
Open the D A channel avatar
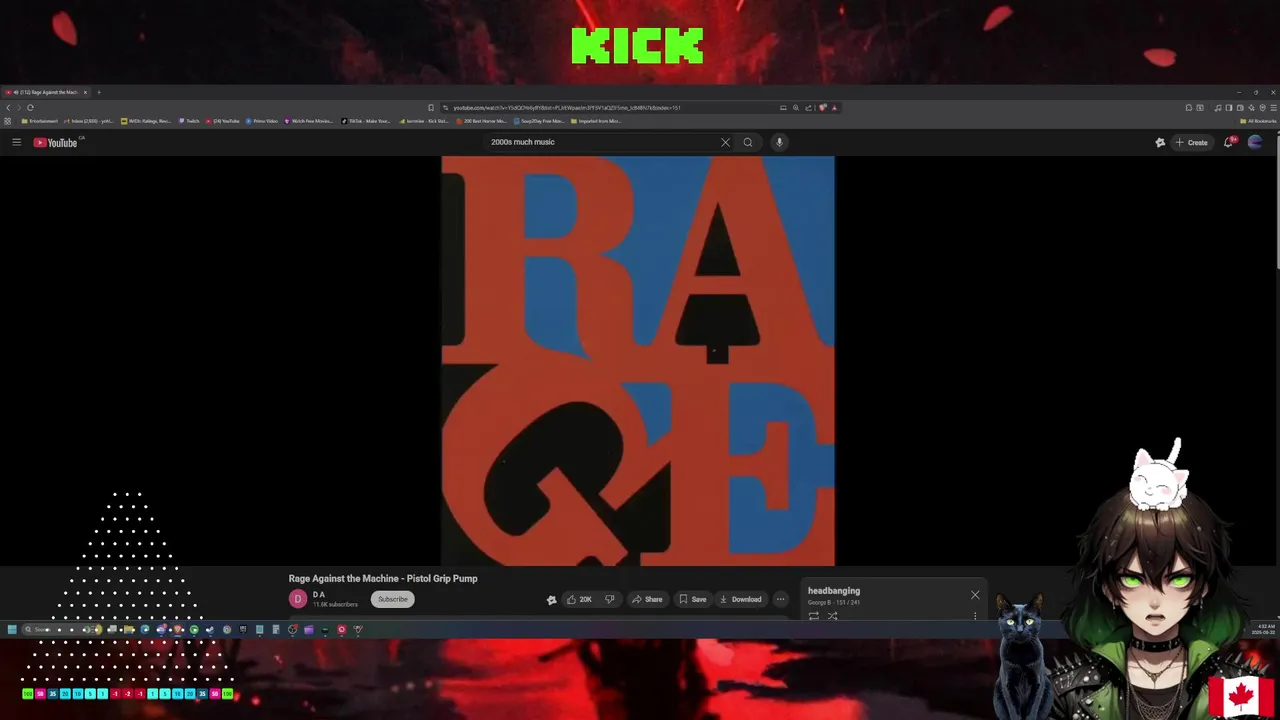298,599
